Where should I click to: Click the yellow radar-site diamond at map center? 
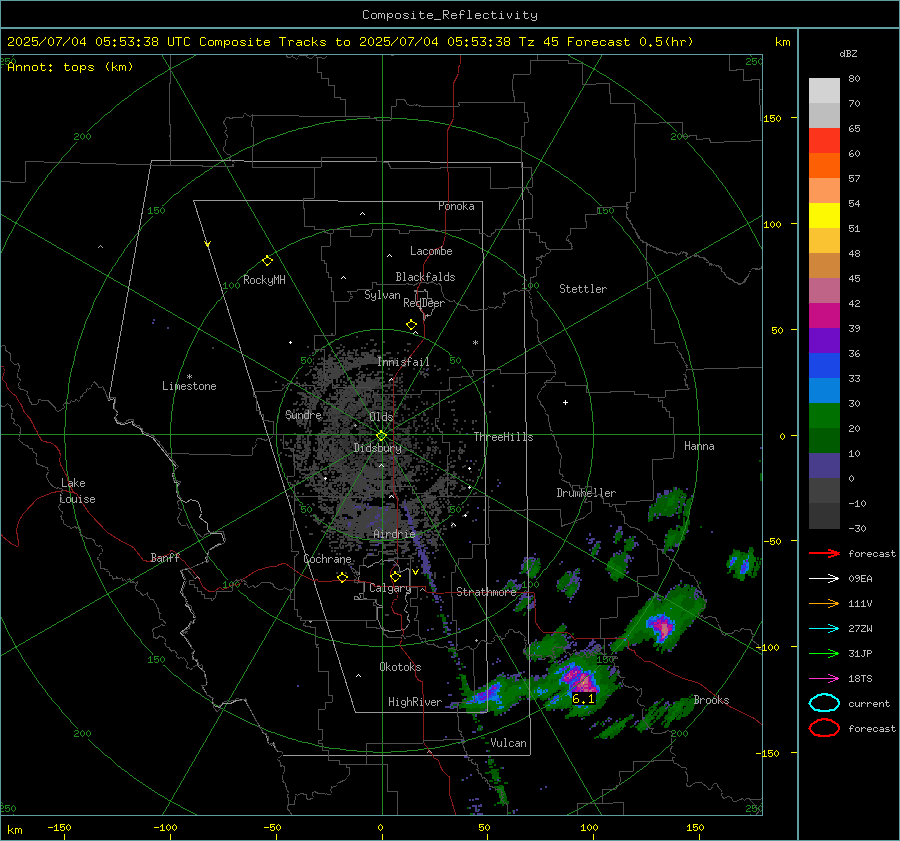tap(381, 436)
